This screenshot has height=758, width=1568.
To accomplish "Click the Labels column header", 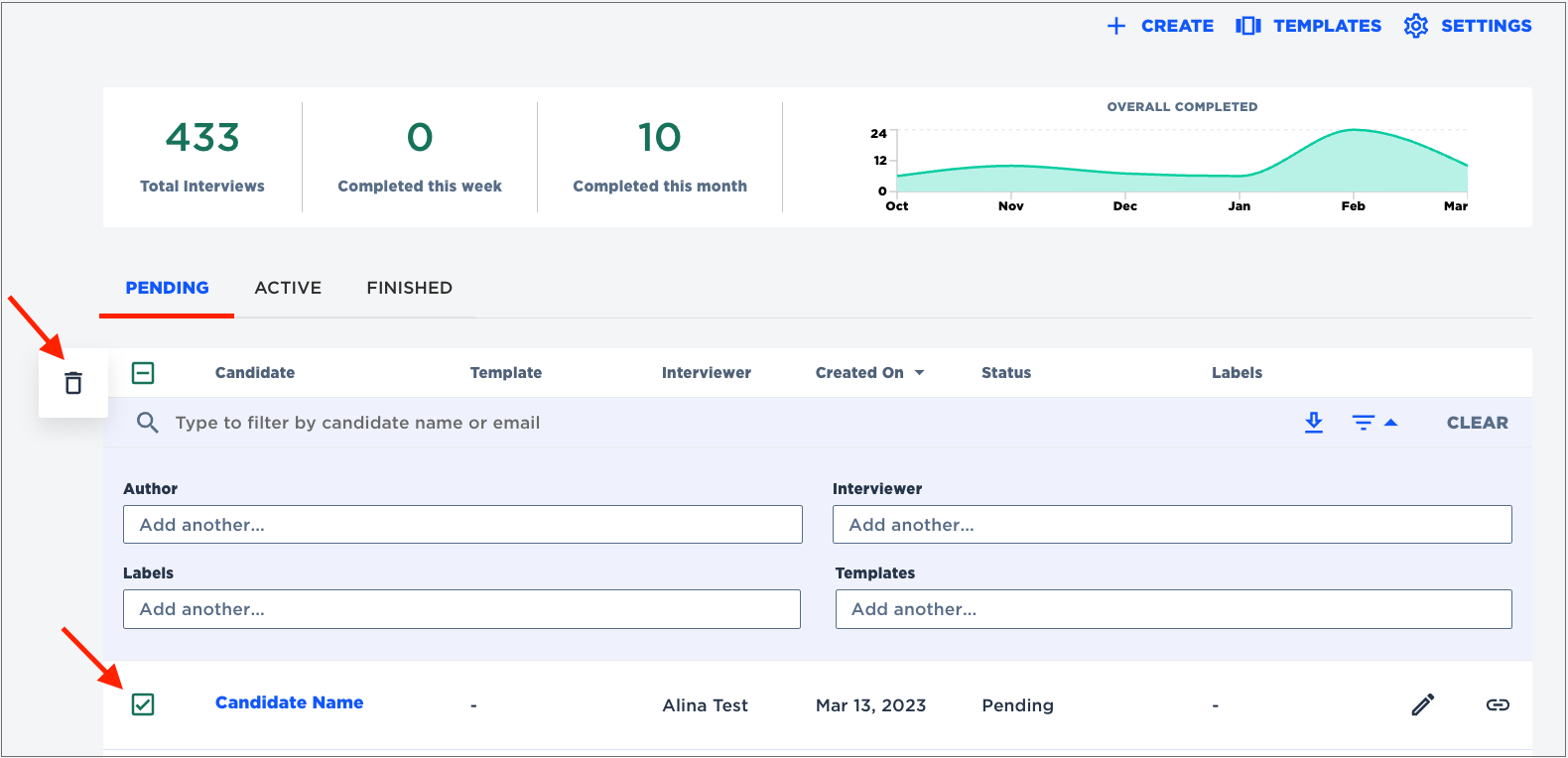I will [x=1237, y=373].
